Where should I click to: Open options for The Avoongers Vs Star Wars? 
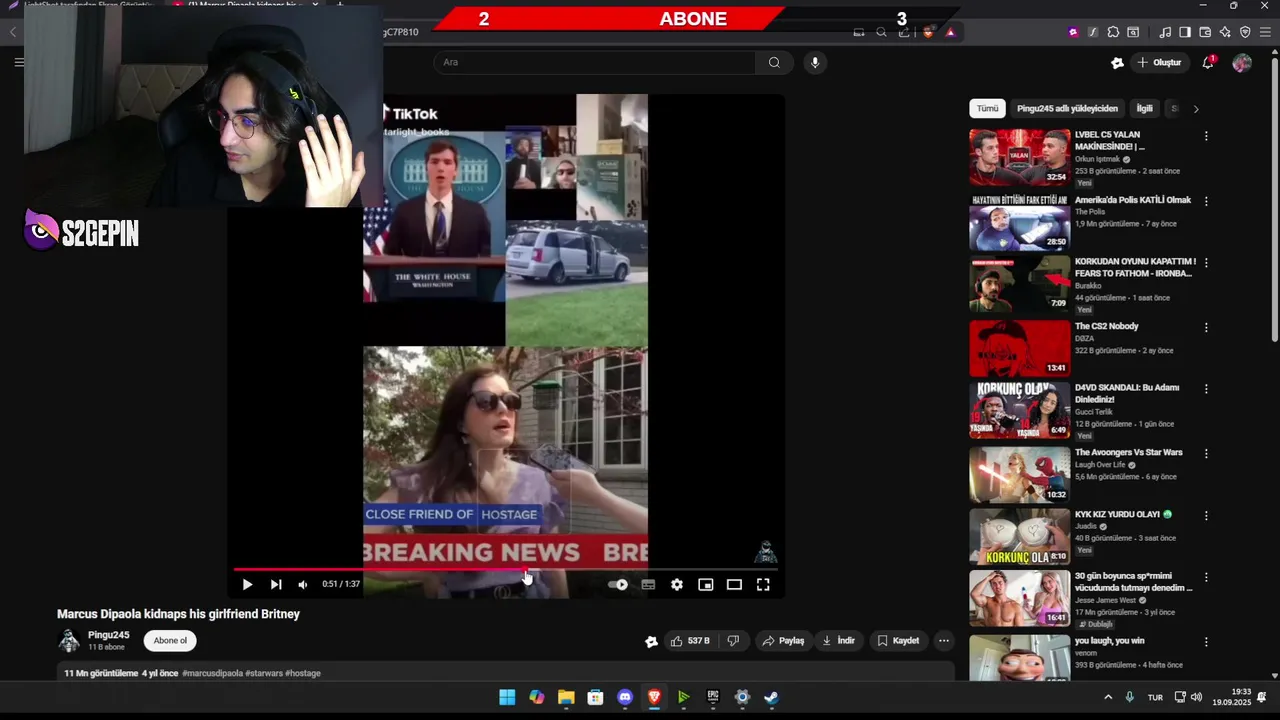[1206, 453]
